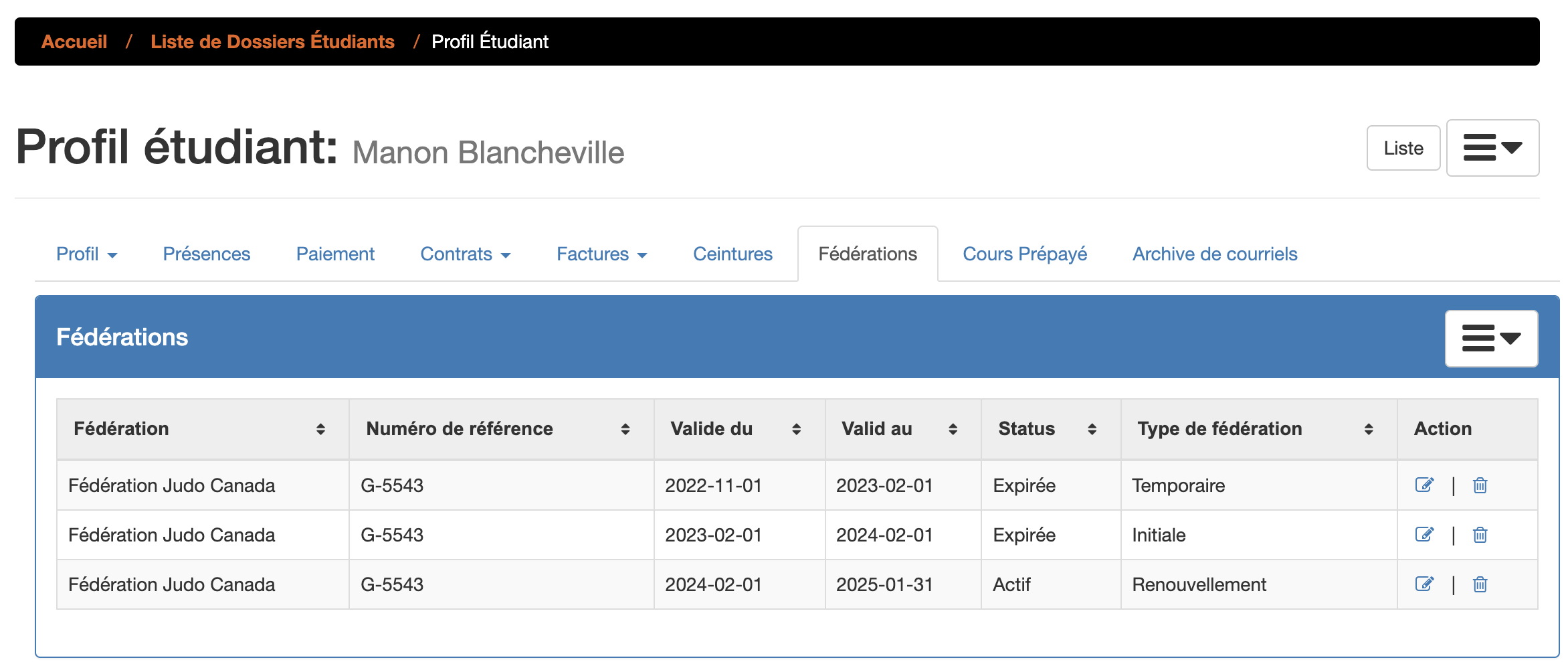Viewport: 1568px width, 672px height.
Task: Edit the Temporaire federation entry
Action: click(1424, 485)
